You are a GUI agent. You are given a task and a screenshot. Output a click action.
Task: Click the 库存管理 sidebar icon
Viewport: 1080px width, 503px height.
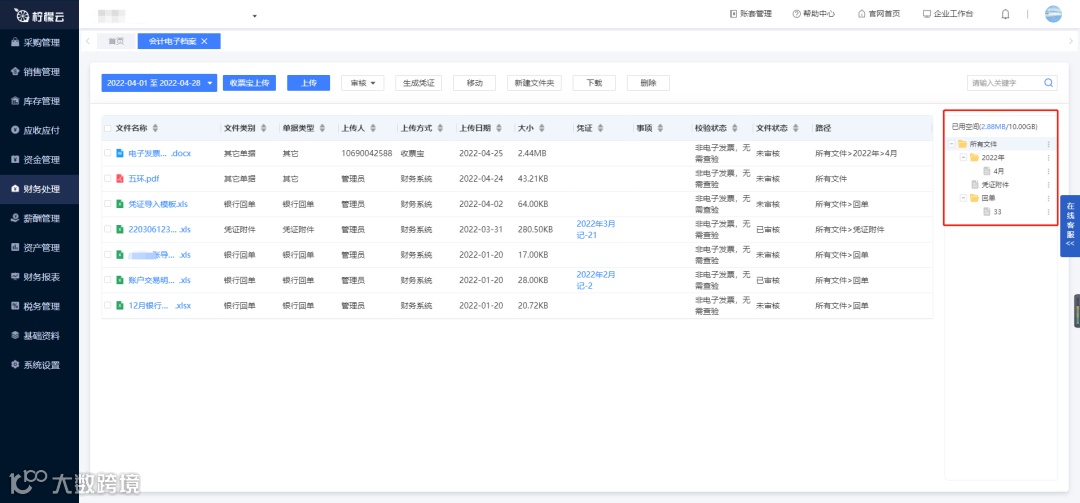[15, 101]
